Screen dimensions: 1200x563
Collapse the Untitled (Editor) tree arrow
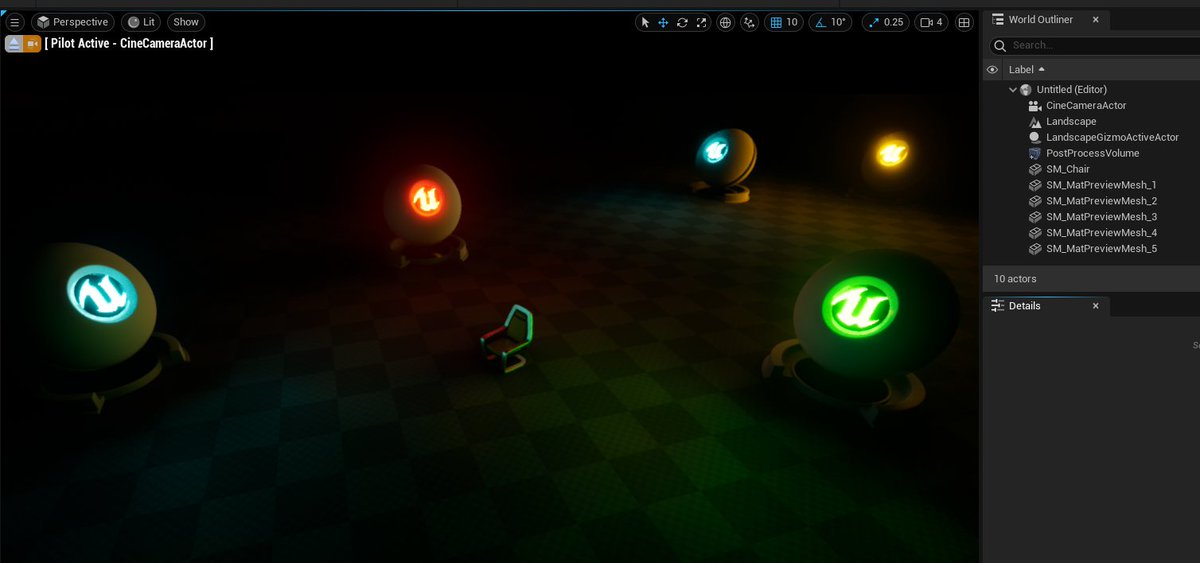[x=1013, y=90]
